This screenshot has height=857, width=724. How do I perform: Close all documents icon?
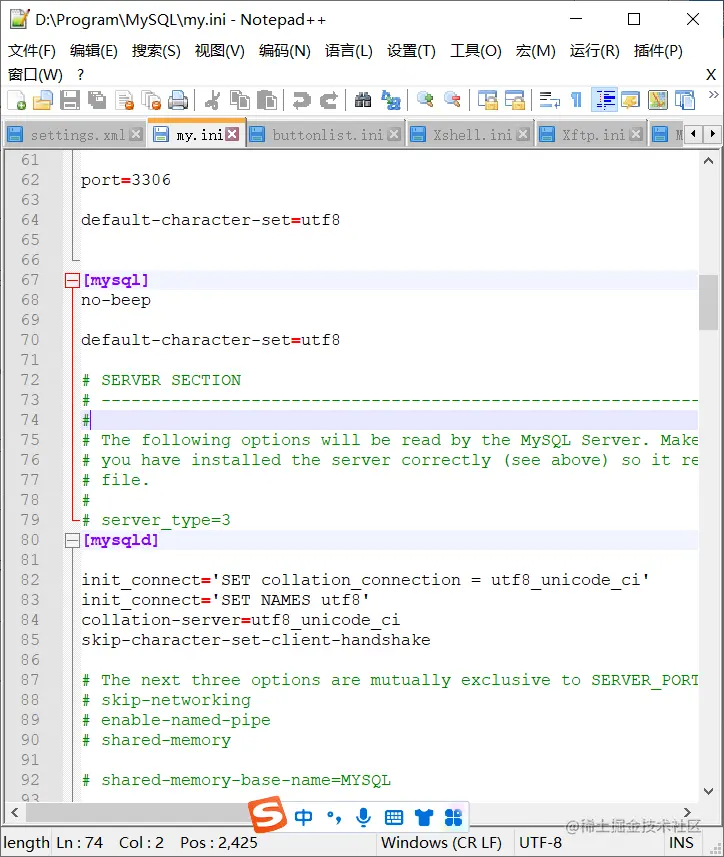coord(151,101)
